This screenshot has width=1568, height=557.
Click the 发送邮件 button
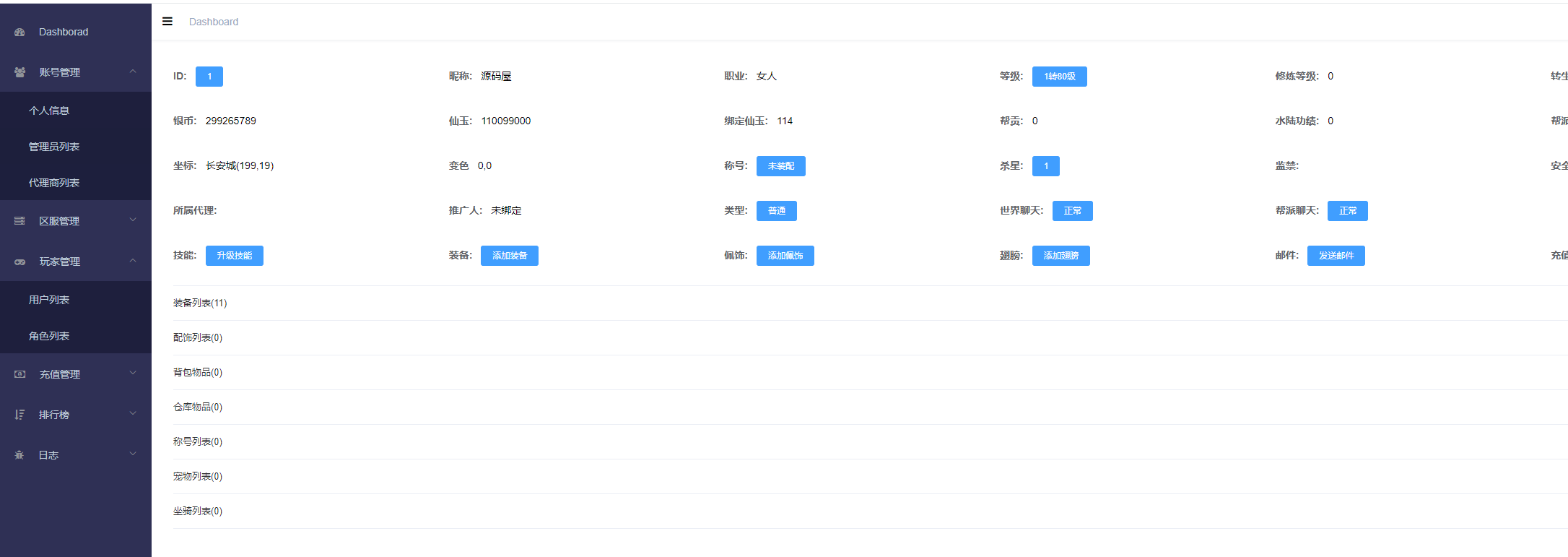click(1336, 256)
